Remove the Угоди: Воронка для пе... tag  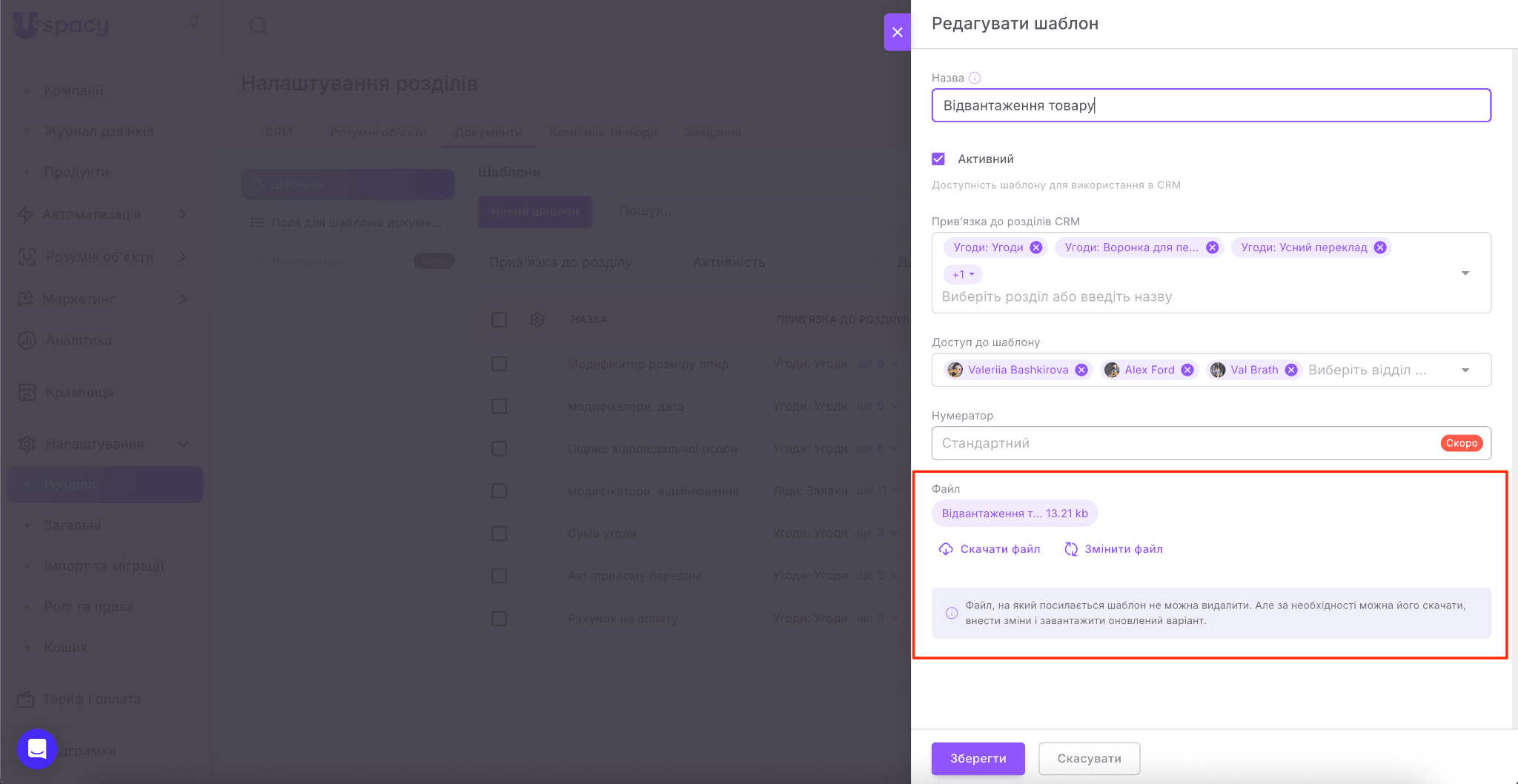pos(1212,248)
